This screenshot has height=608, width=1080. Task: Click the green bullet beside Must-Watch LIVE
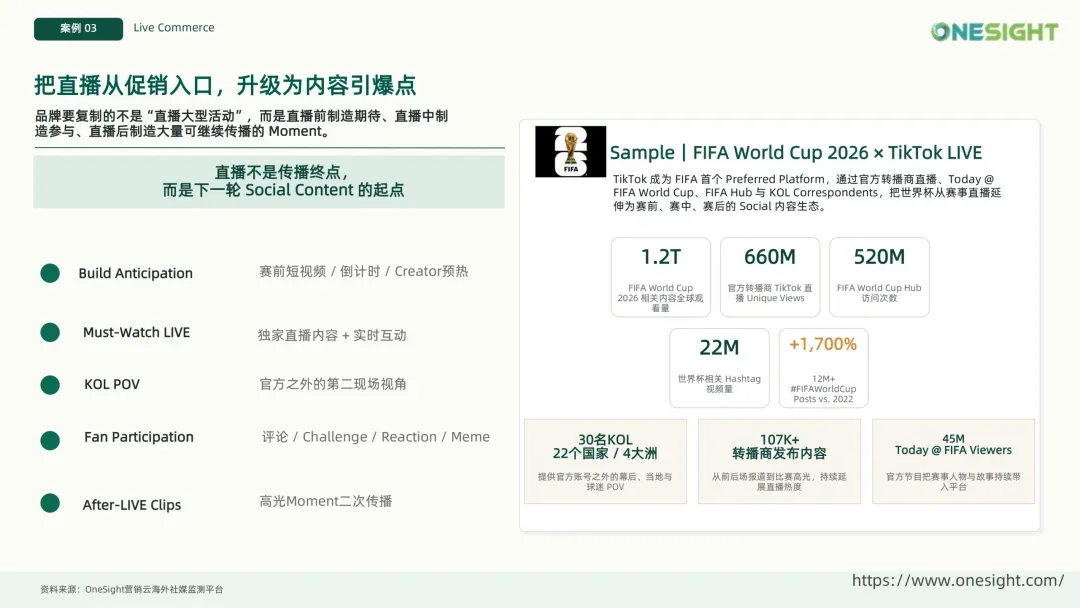click(50, 333)
